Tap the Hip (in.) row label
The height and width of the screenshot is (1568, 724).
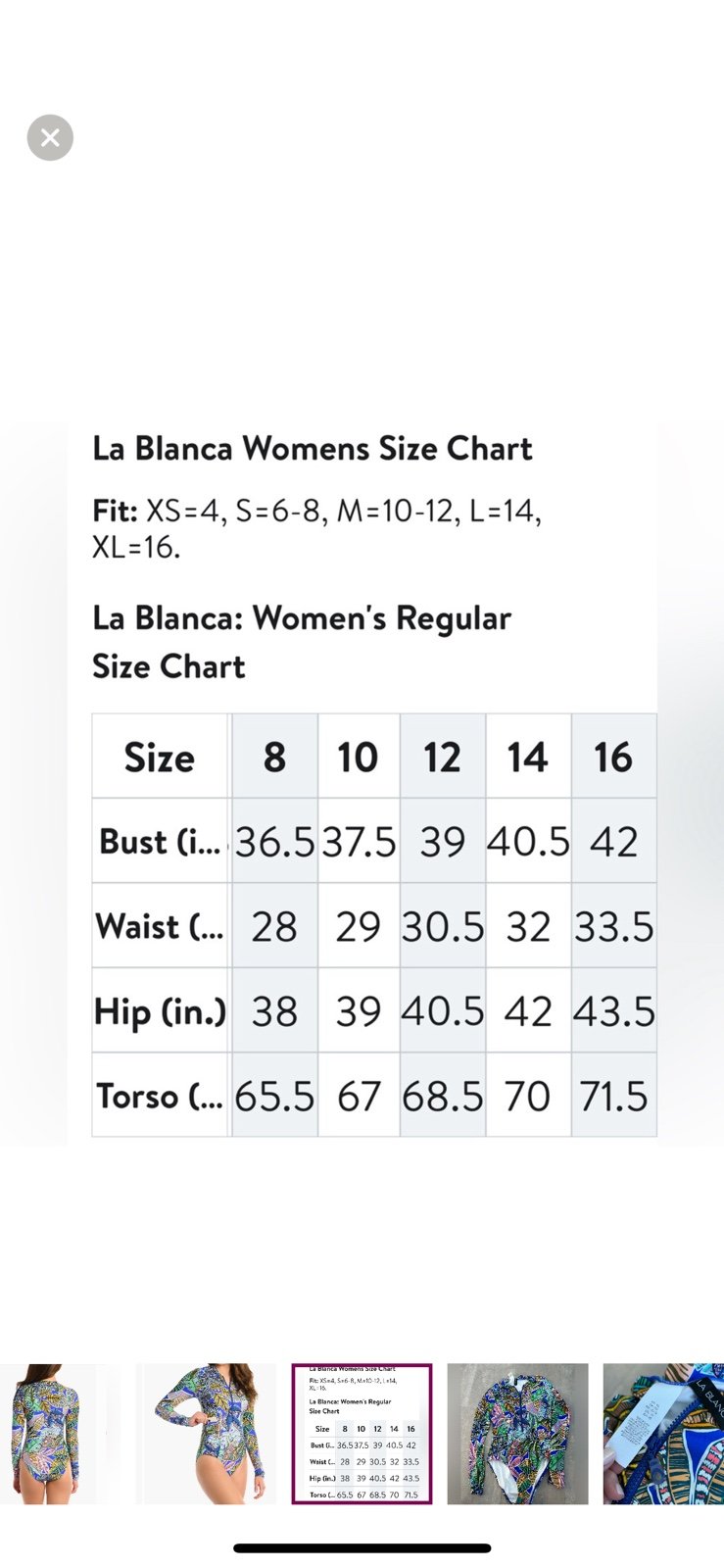161,1011
